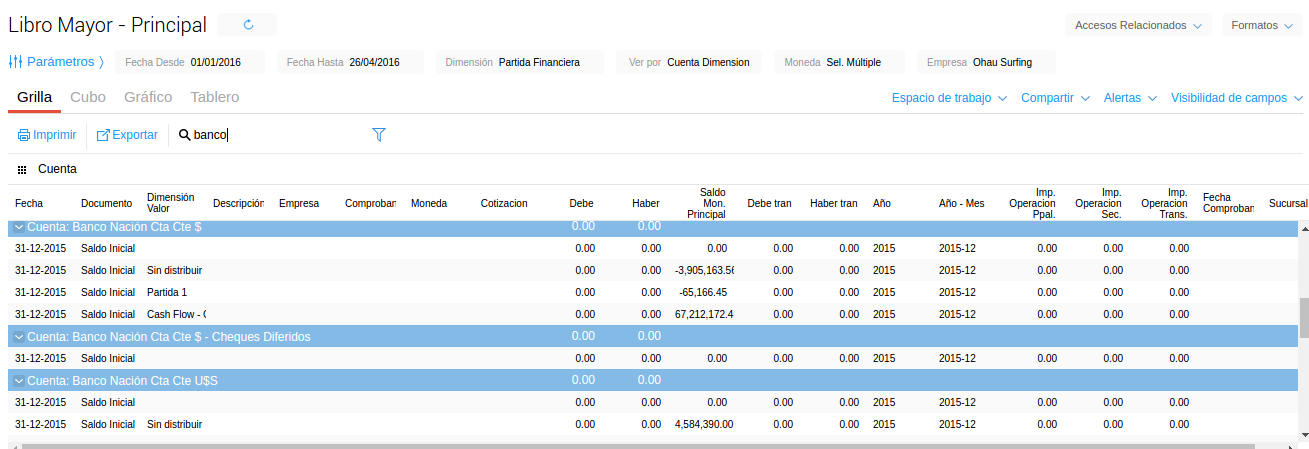Open the Parámetros sliders icon
This screenshot has width=1309, height=449.
pyautogui.click(x=15, y=62)
